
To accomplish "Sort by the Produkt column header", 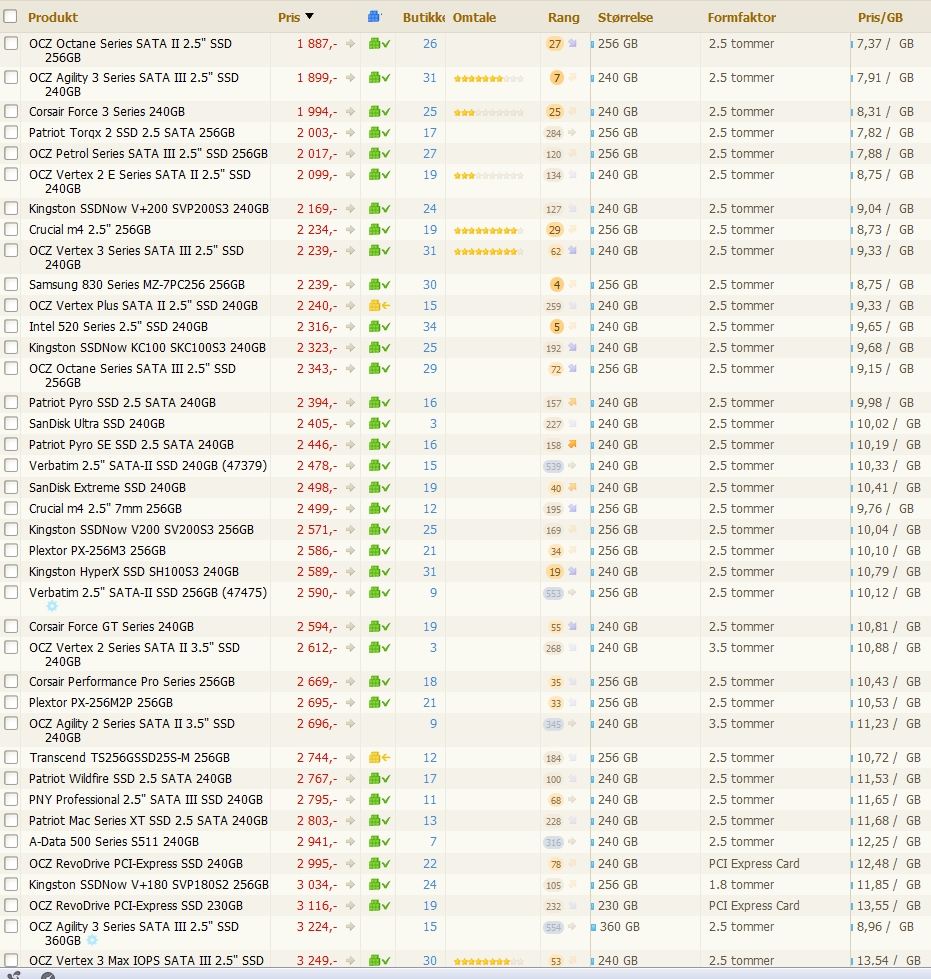I will click(x=53, y=17).
